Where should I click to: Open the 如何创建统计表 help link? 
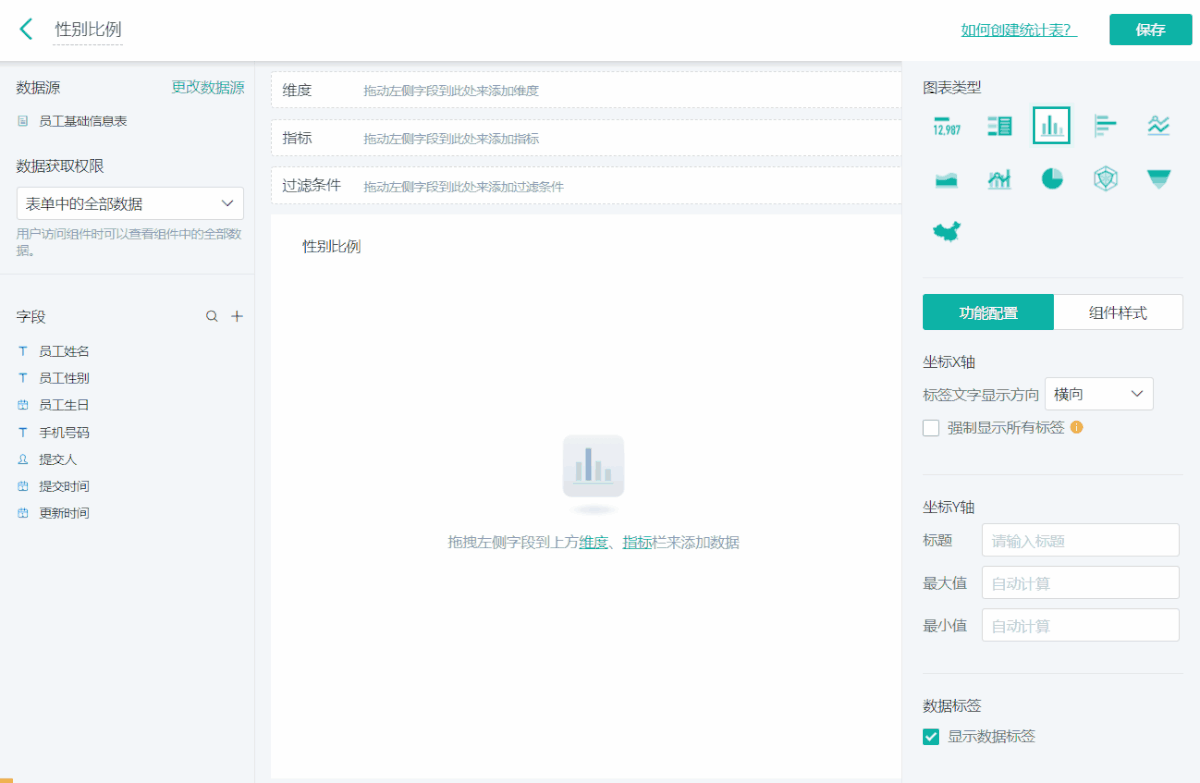(1018, 30)
